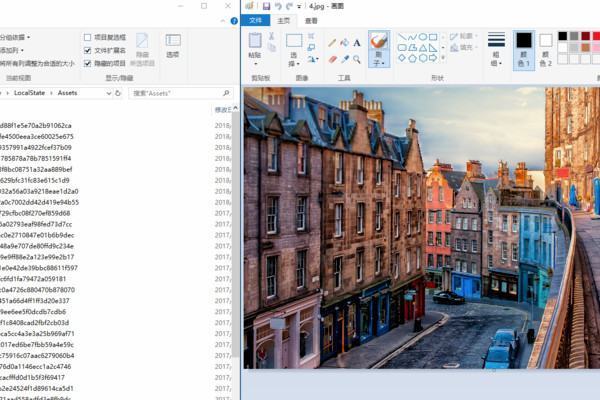
Task: Pick the Right arrow shape
Action: [x=433, y=58]
